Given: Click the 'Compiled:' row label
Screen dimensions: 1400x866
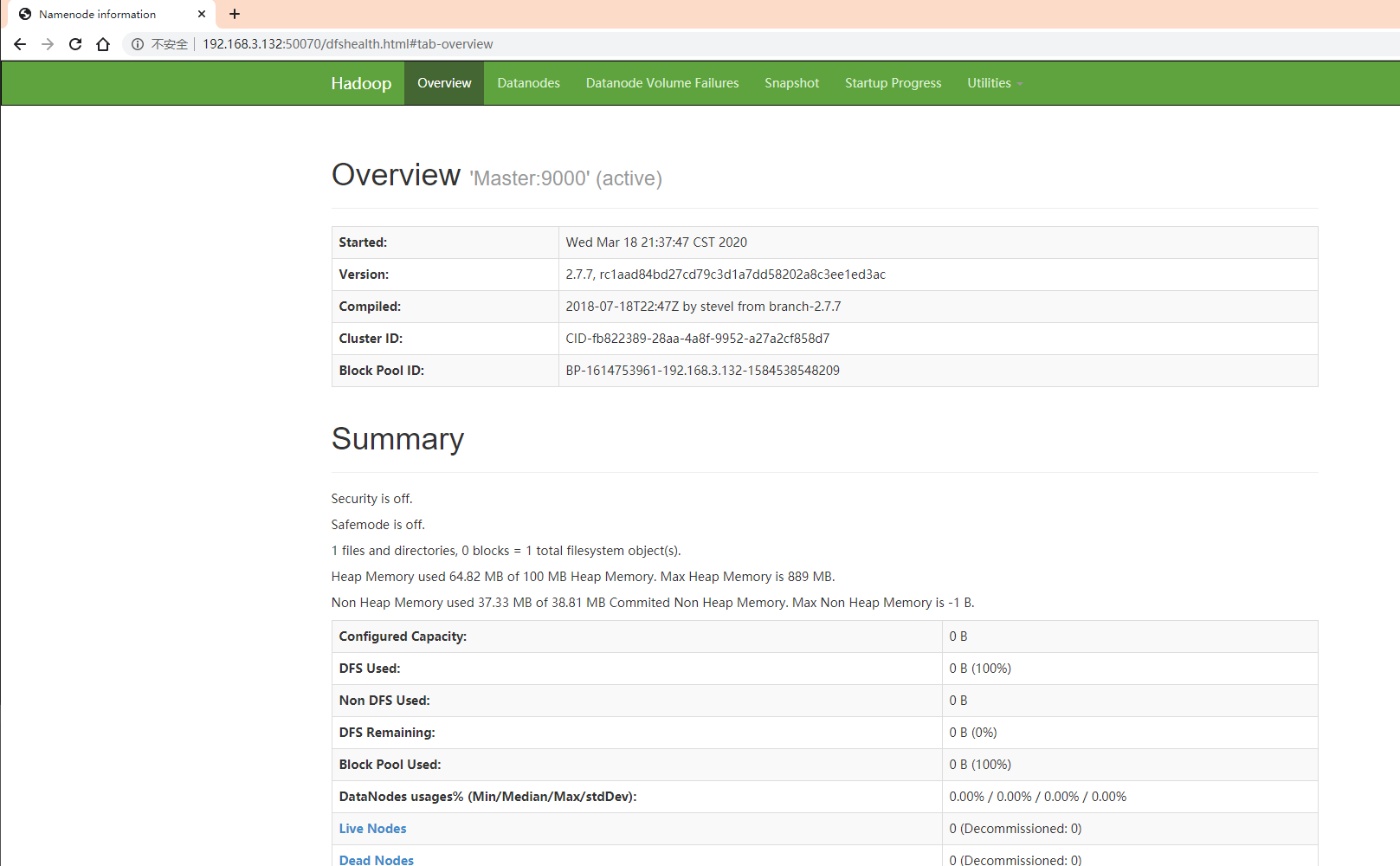Looking at the screenshot, I should (370, 307).
